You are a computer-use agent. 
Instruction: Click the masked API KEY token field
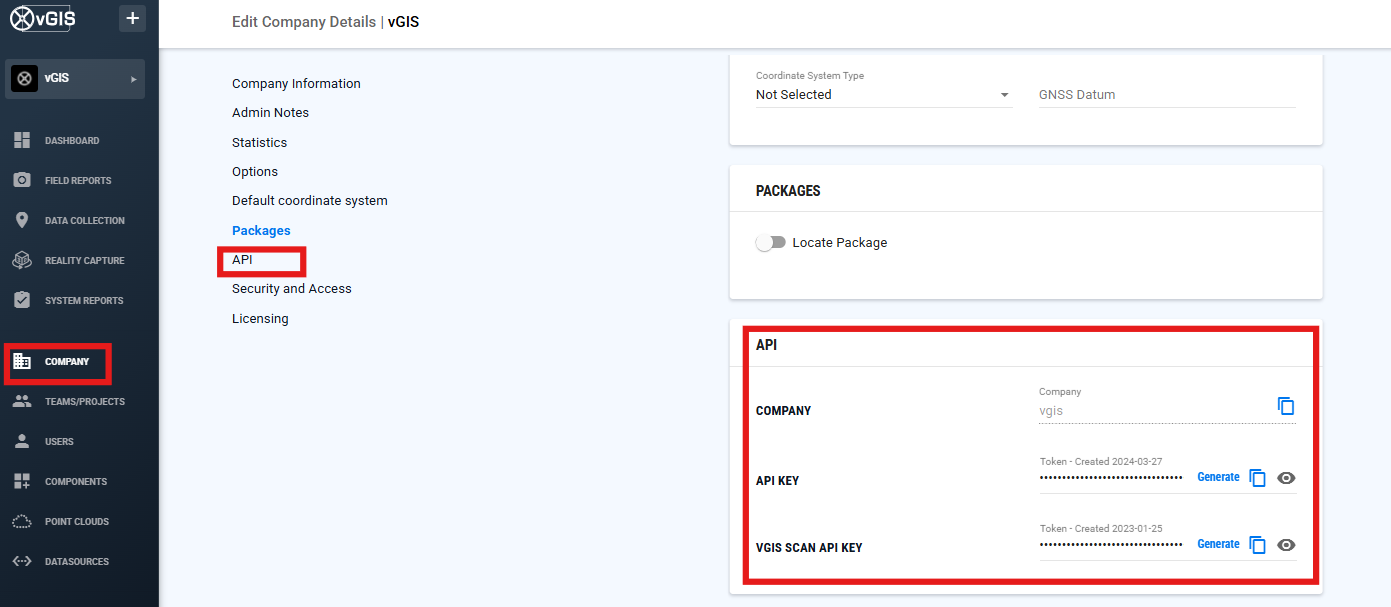pos(1111,478)
